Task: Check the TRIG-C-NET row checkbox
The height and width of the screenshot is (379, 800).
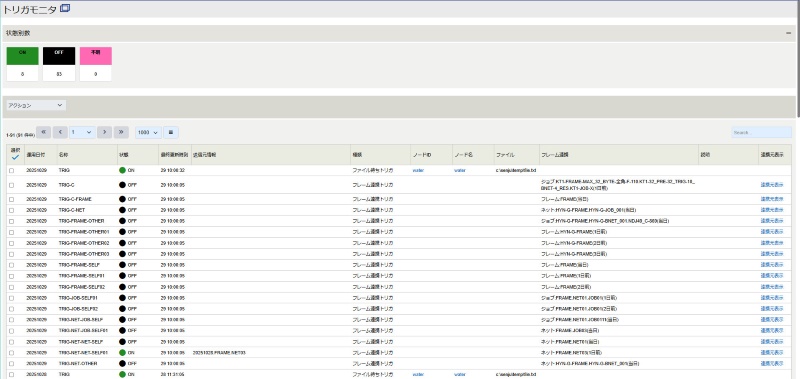Action: pyautogui.click(x=12, y=210)
